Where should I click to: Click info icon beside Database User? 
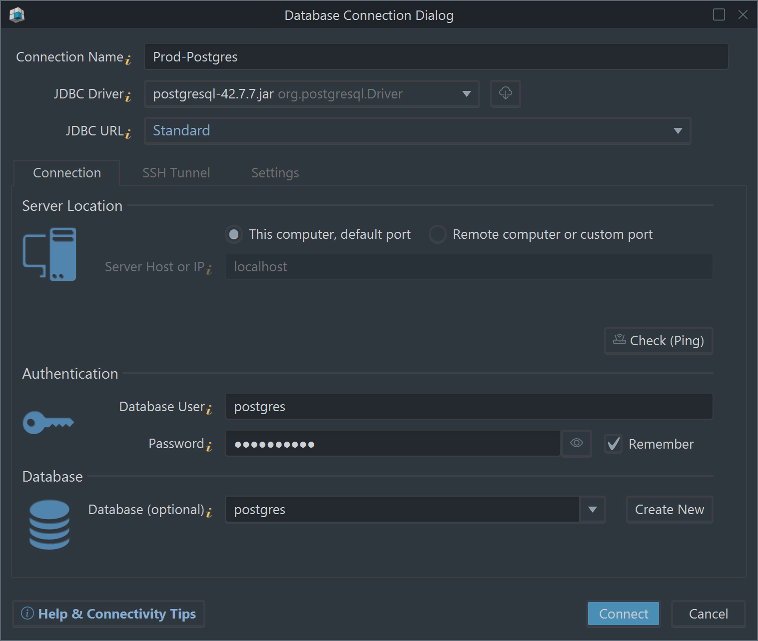(x=209, y=409)
